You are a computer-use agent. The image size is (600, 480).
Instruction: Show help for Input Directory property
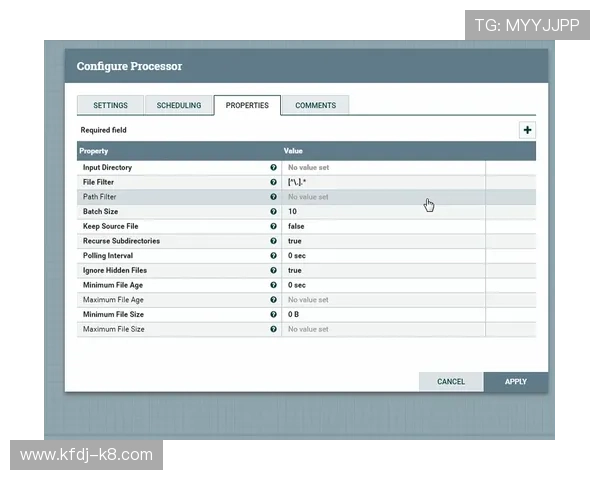(273, 167)
